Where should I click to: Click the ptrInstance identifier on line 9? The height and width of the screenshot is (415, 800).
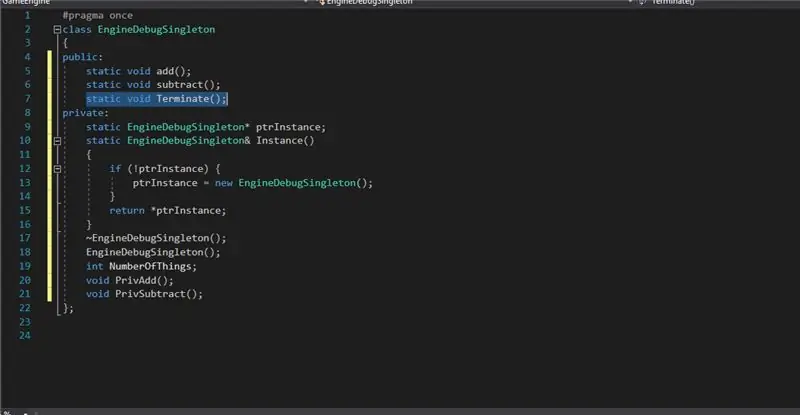coord(288,127)
